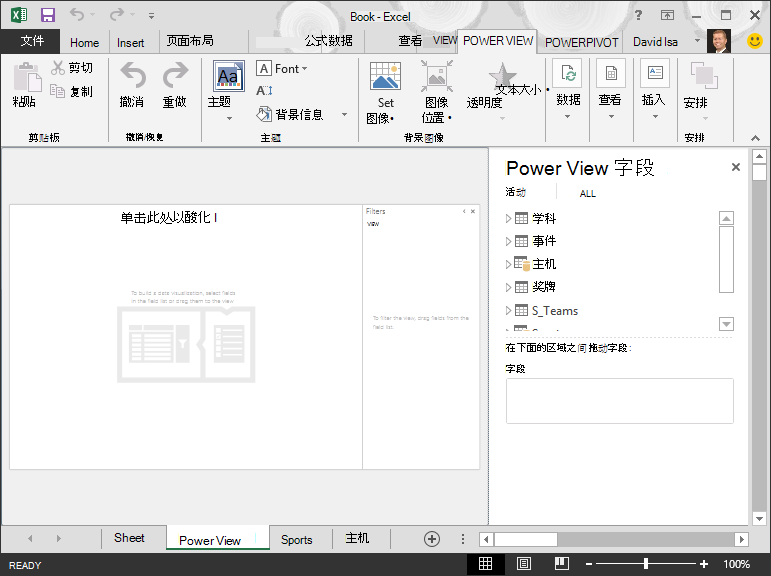Open Ribbon Display Options icon
771x576 pixels.
pyautogui.click(x=667, y=15)
